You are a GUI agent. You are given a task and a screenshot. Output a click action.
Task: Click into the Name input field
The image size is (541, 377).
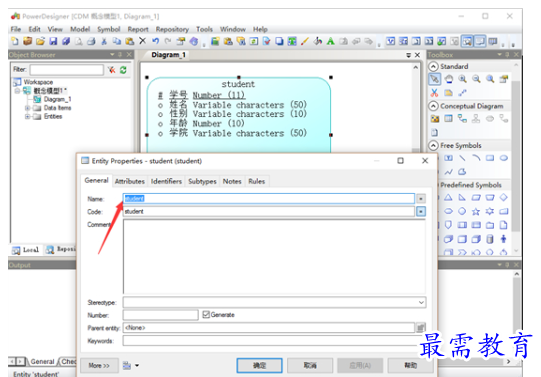coord(269,199)
